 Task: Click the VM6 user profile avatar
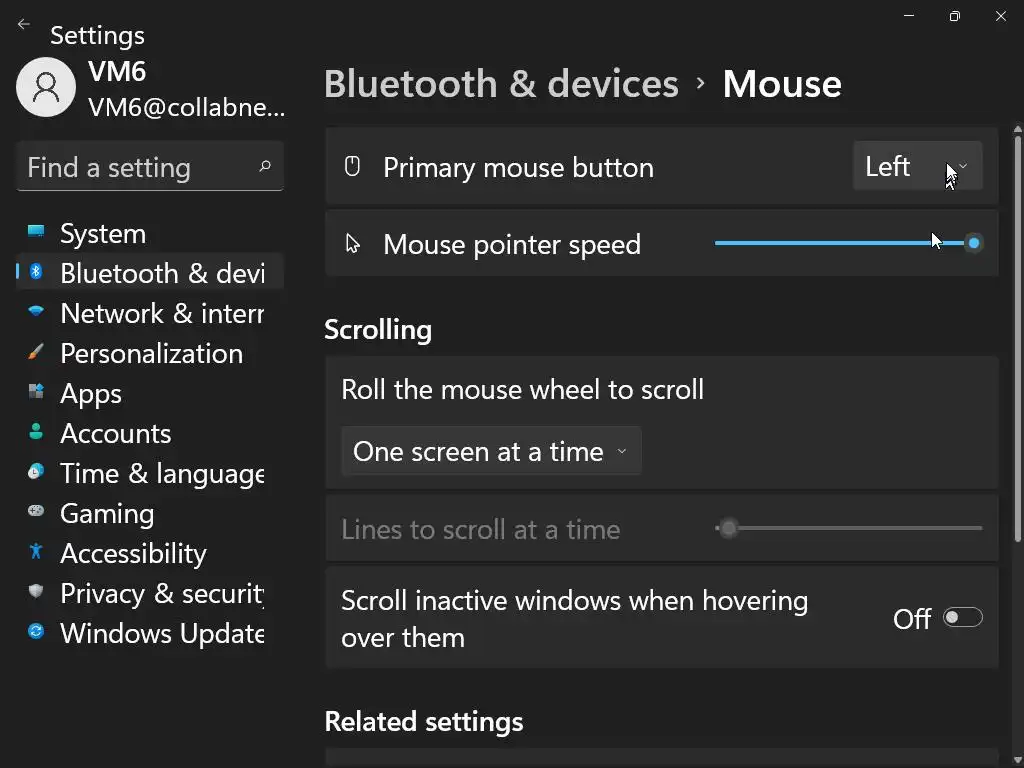coord(46,87)
